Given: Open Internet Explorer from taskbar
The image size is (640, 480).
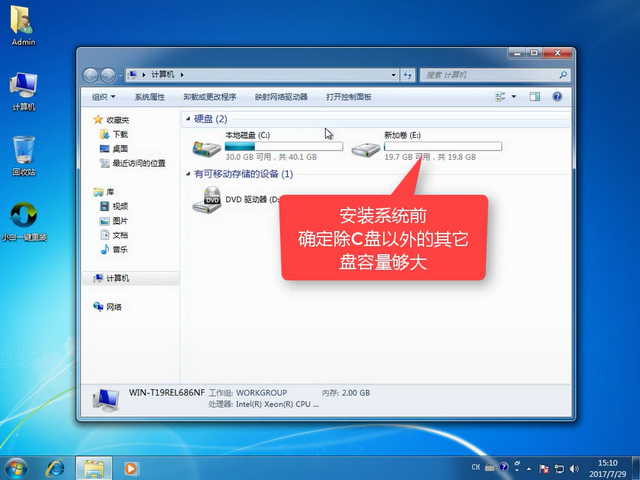Looking at the screenshot, I should coord(56,467).
